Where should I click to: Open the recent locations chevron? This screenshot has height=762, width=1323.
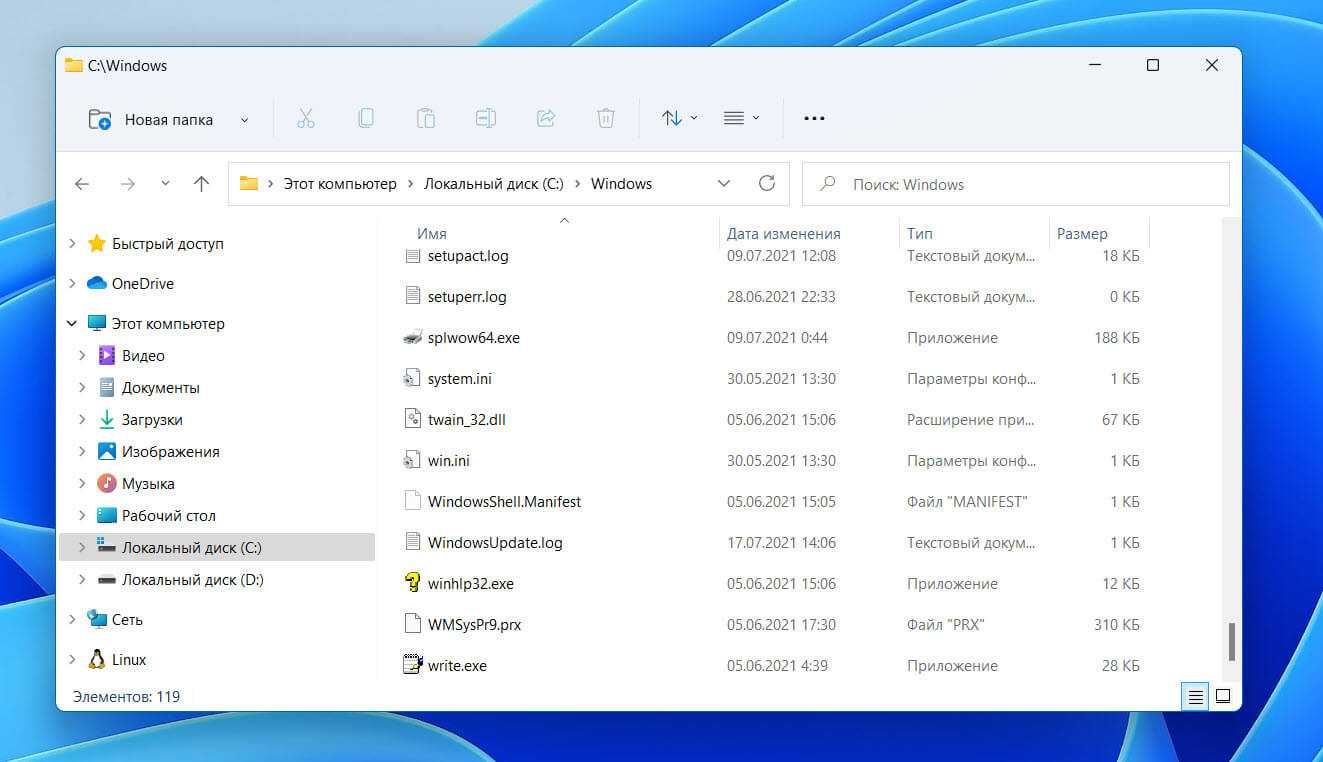[x=165, y=184]
